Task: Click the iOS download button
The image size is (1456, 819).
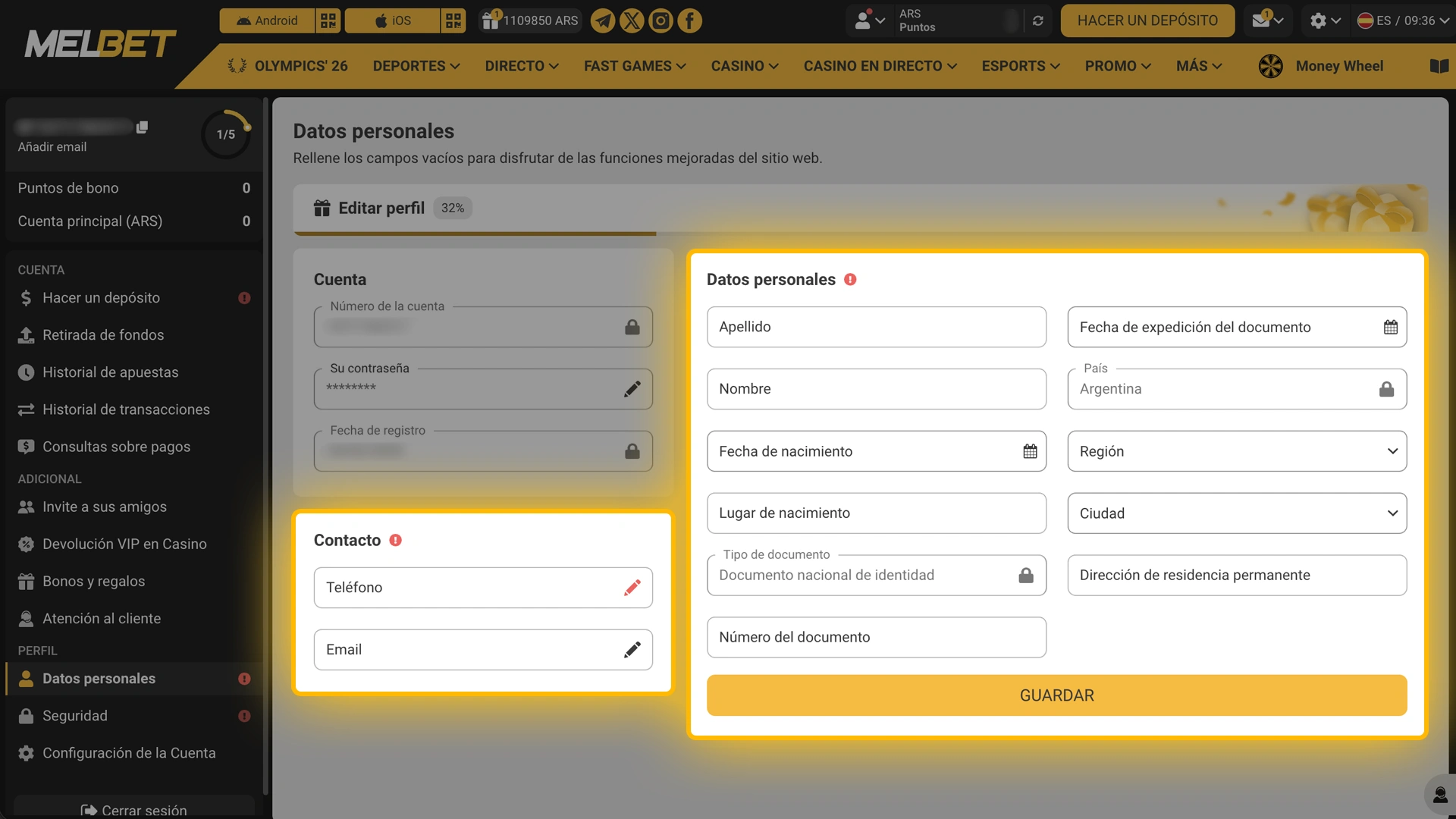Action: coord(392,20)
